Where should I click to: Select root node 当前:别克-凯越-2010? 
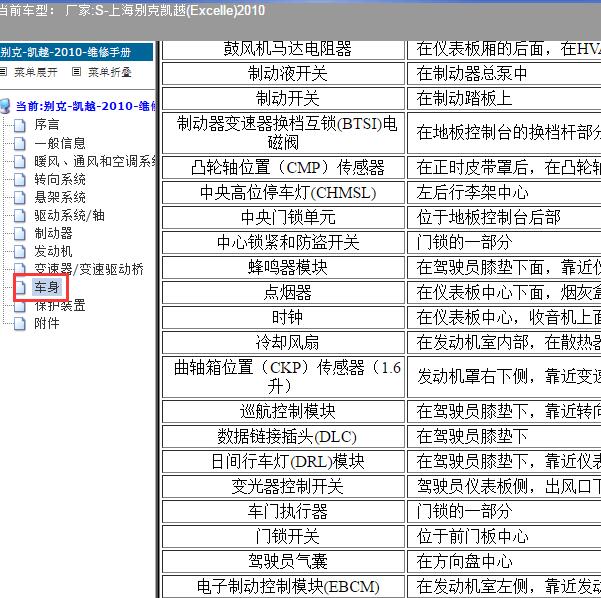[86, 106]
